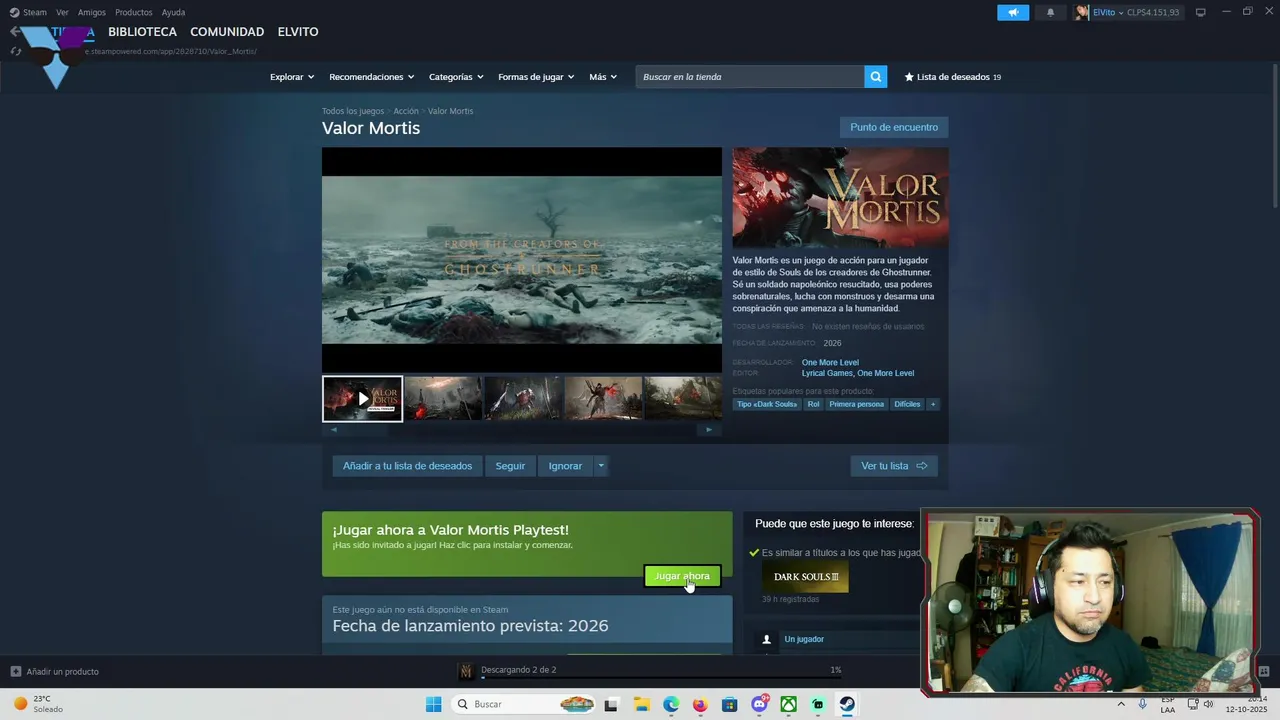Image resolution: width=1280 pixels, height=720 pixels.
Task: Show hidden system tray icons
Action: point(1120,704)
